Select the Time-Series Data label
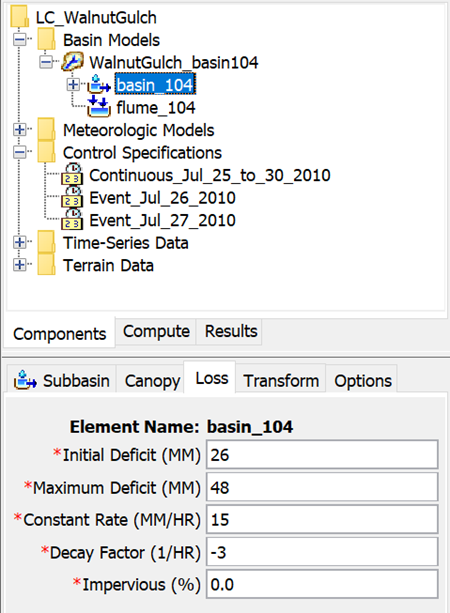Screen dimensions: 450x613 (x=125, y=243)
